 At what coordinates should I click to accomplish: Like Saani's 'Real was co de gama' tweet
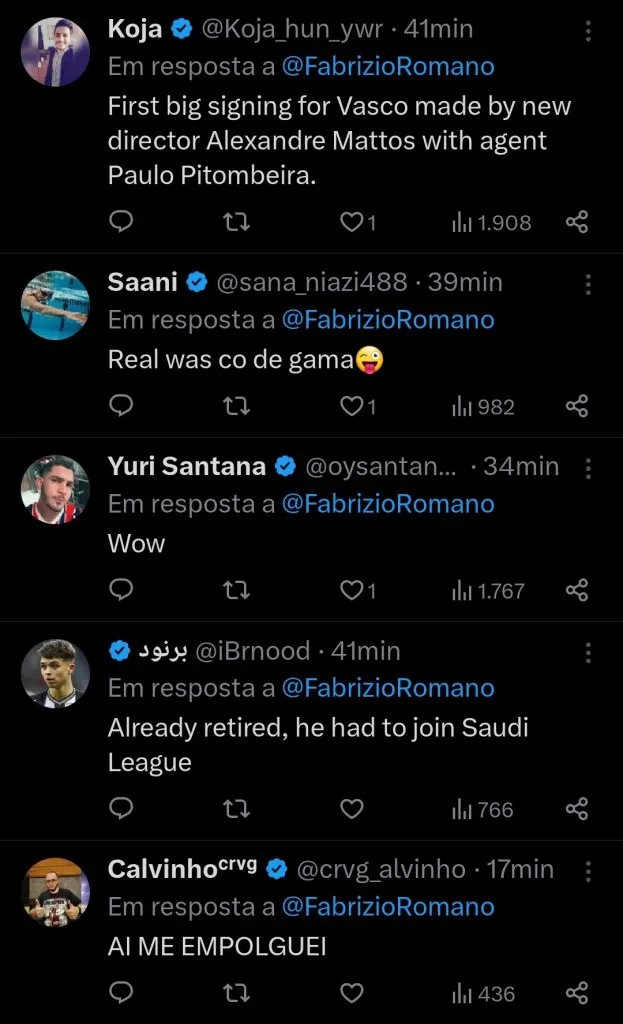358,406
